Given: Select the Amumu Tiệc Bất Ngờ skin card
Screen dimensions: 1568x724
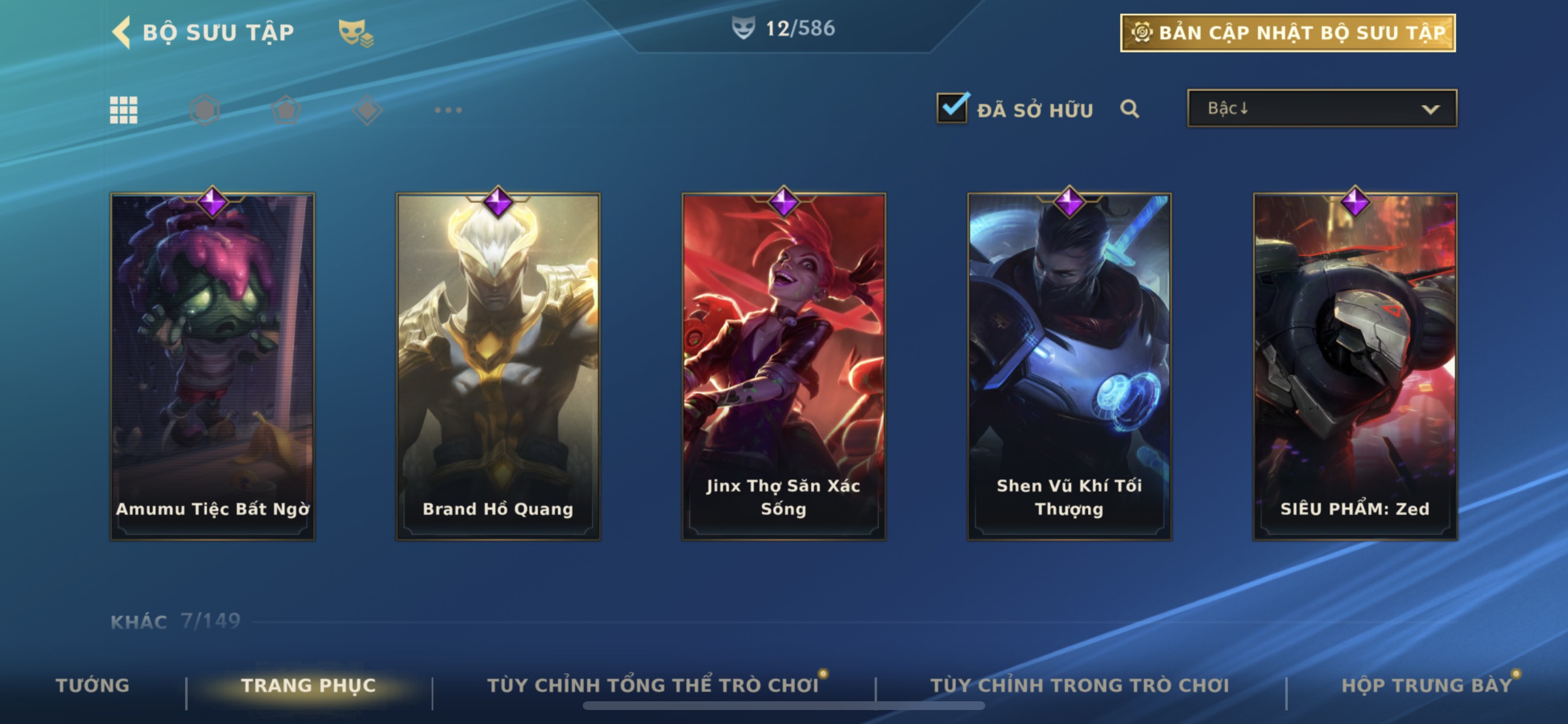Looking at the screenshot, I should [212, 365].
